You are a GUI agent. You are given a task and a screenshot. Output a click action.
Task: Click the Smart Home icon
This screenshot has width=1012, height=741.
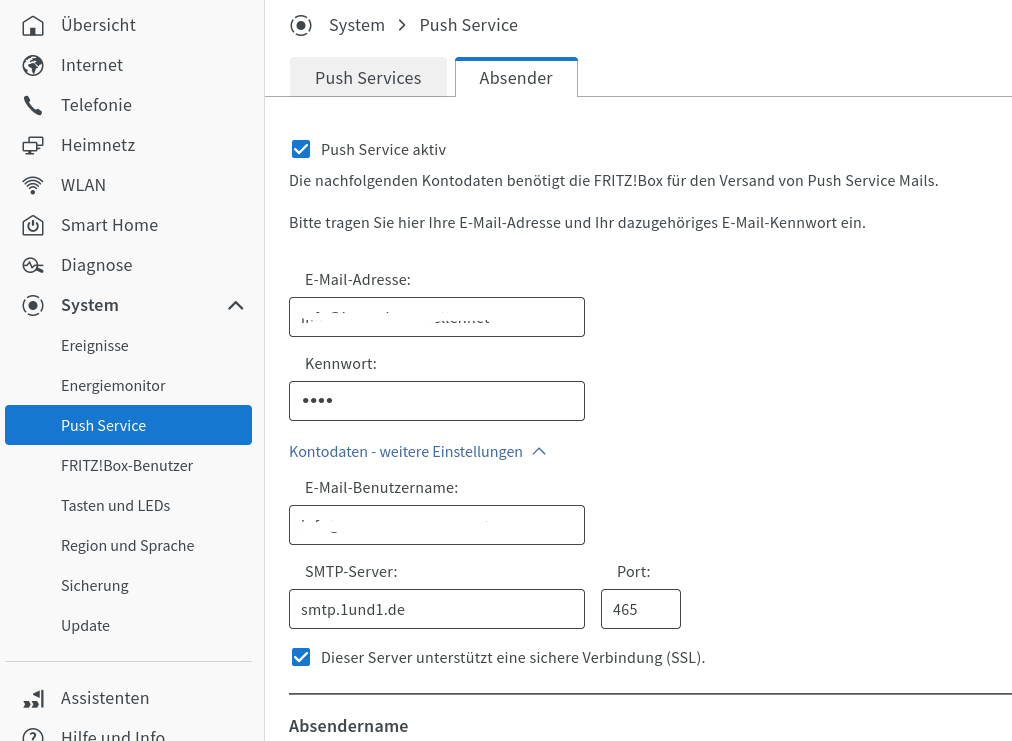pyautogui.click(x=33, y=225)
